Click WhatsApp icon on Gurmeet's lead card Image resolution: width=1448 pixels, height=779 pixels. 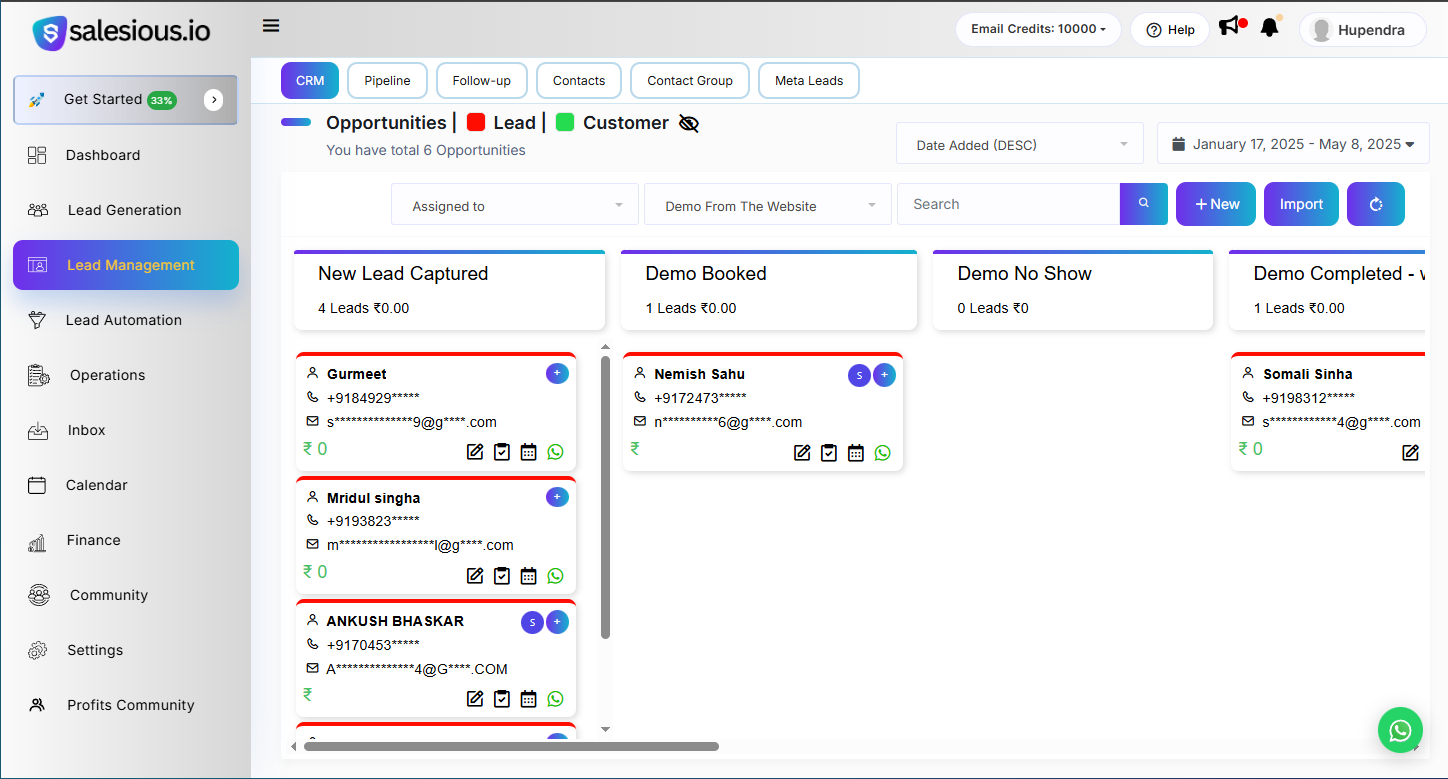pyautogui.click(x=555, y=452)
